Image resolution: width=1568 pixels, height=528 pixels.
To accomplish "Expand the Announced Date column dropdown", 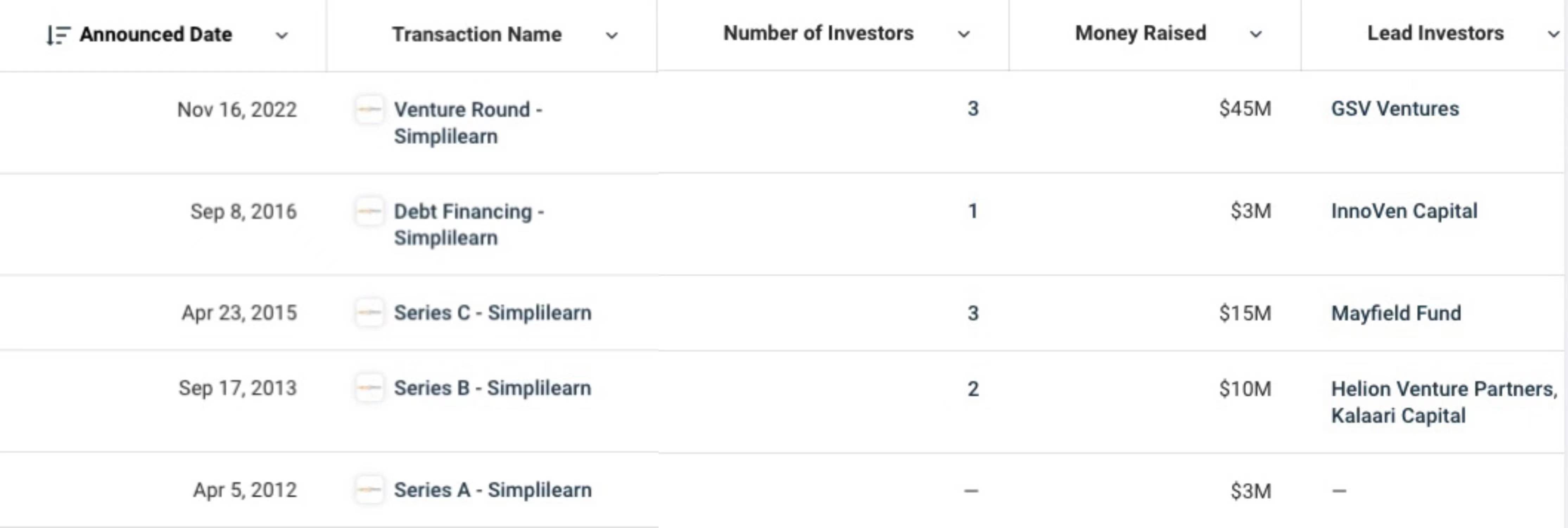I will click(x=281, y=35).
